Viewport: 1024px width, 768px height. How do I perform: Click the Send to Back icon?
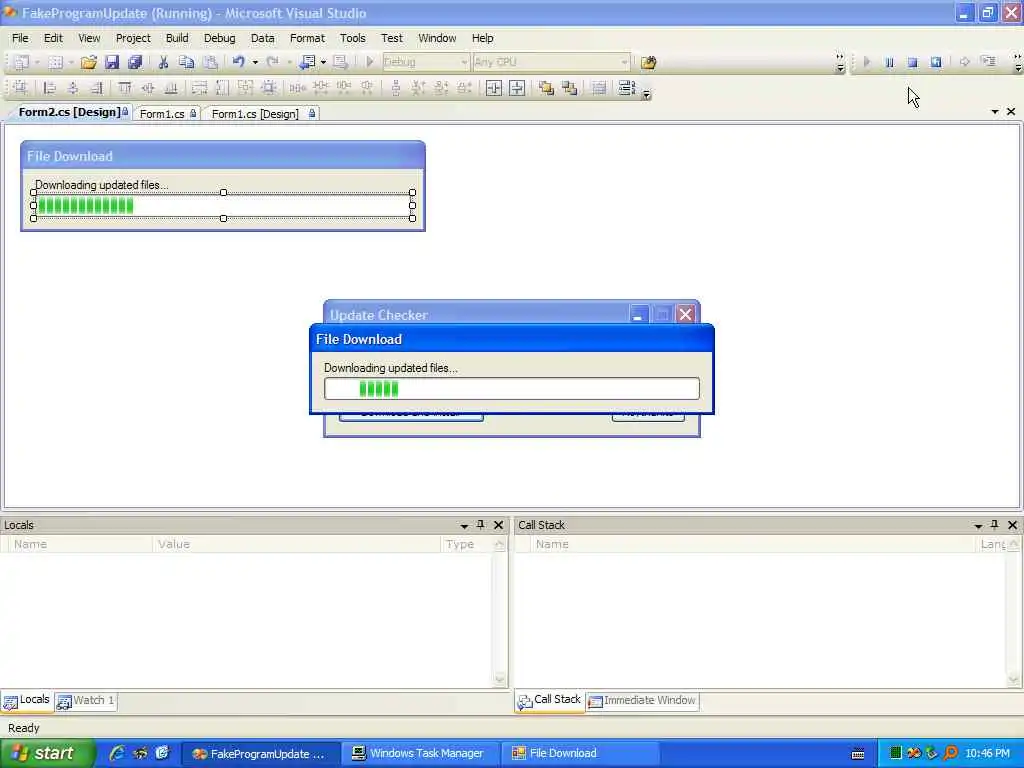[569, 88]
